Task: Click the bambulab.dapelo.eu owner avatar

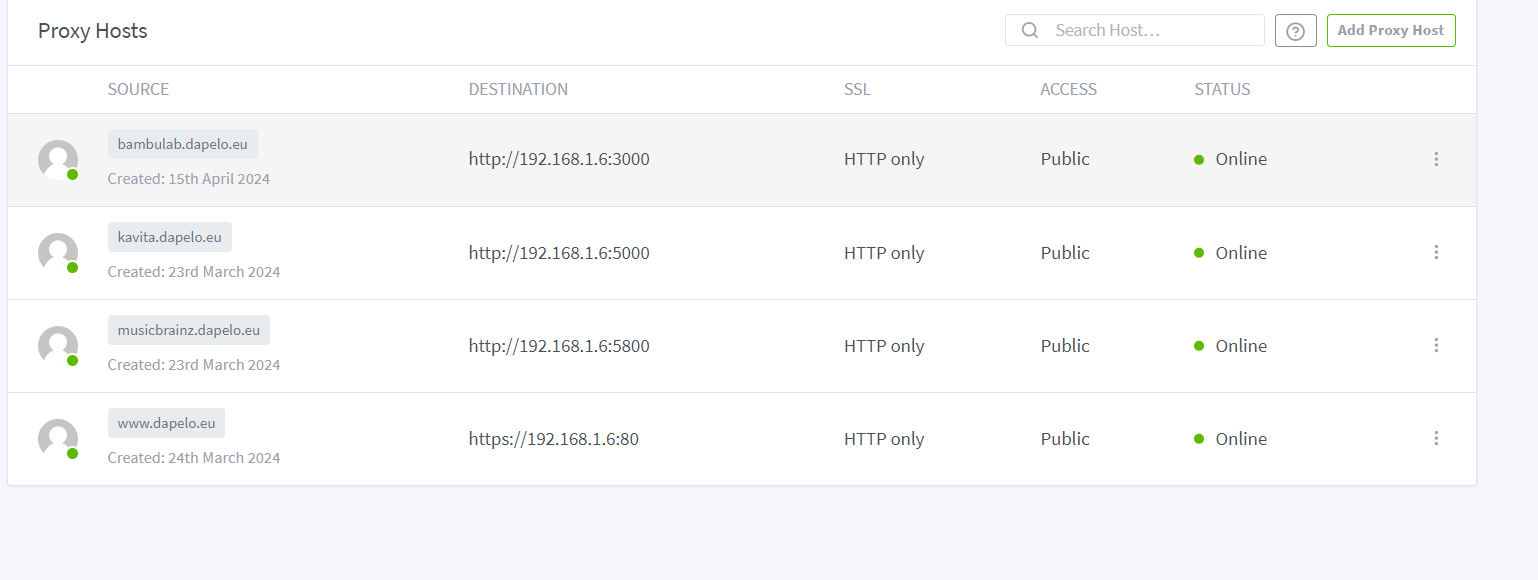Action: pos(58,160)
